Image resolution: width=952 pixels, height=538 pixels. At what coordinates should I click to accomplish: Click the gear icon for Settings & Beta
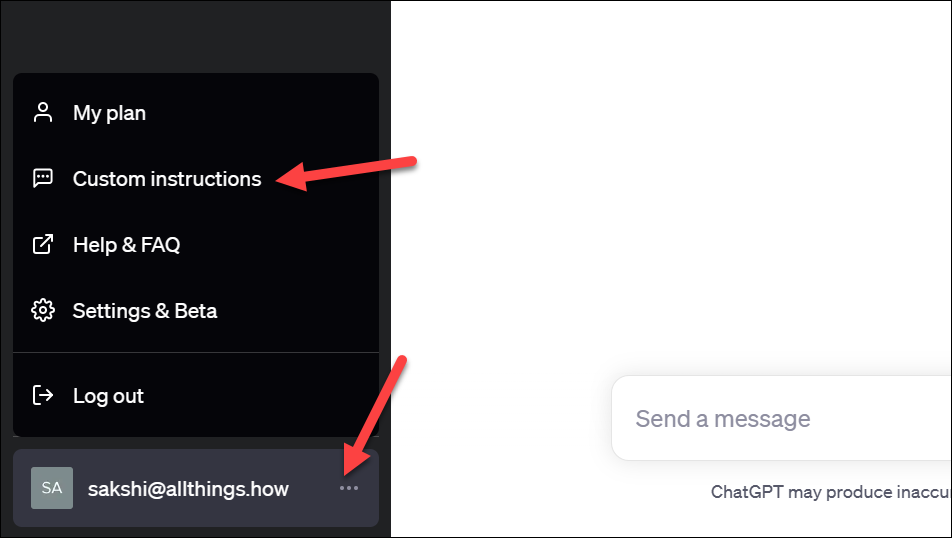tap(42, 310)
